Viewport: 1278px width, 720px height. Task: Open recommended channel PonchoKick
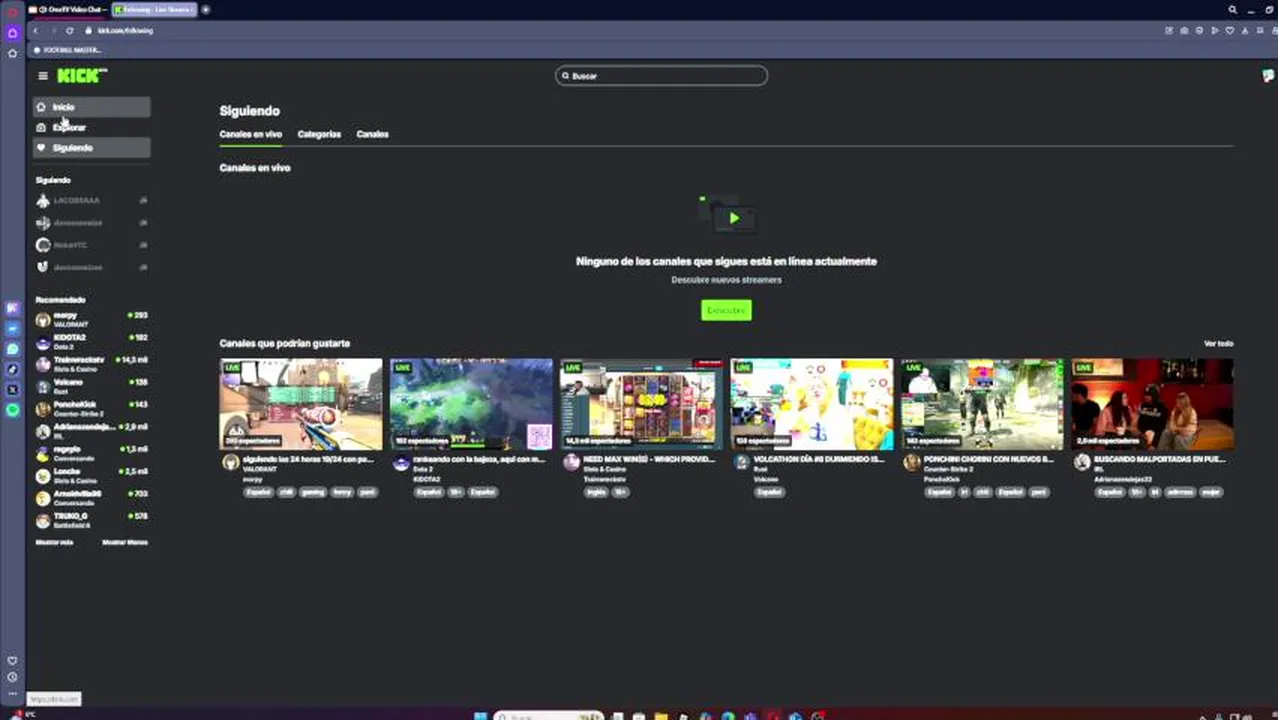(91, 408)
